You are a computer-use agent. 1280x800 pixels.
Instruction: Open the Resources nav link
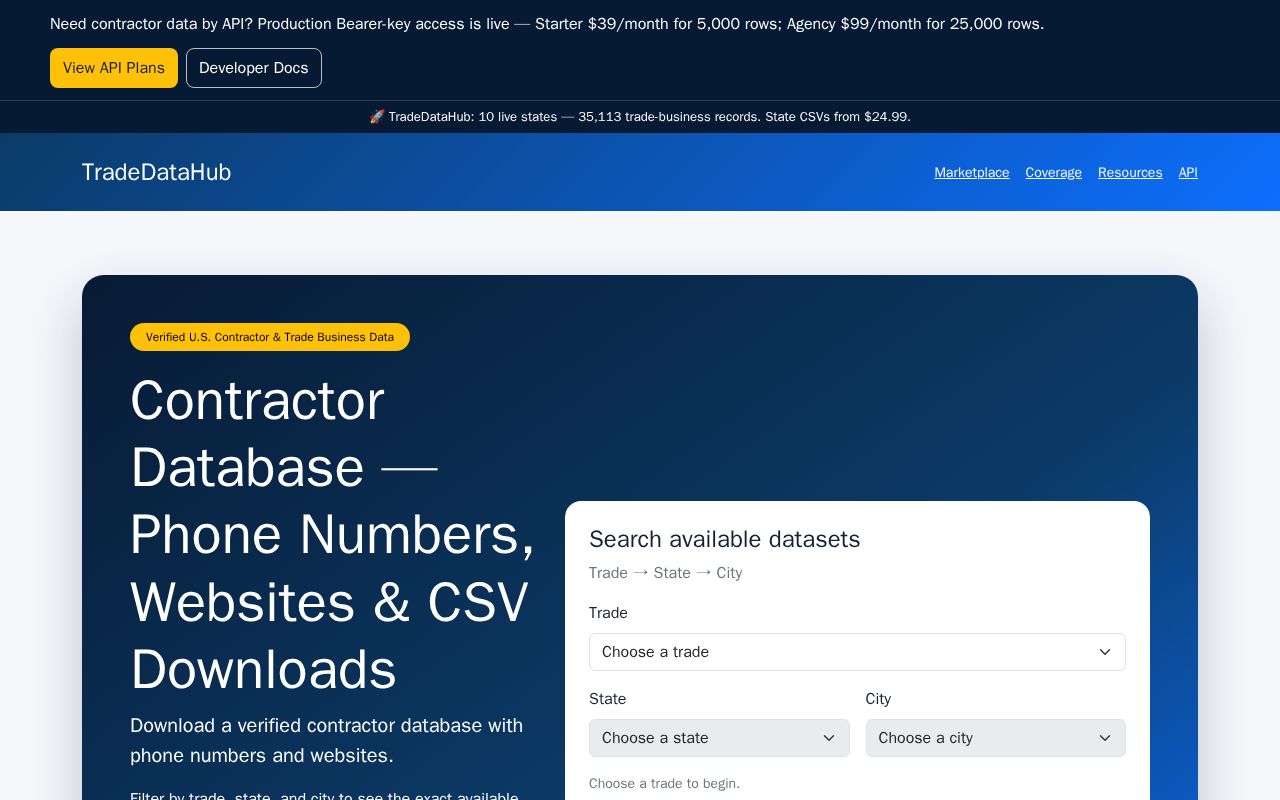(x=1130, y=172)
